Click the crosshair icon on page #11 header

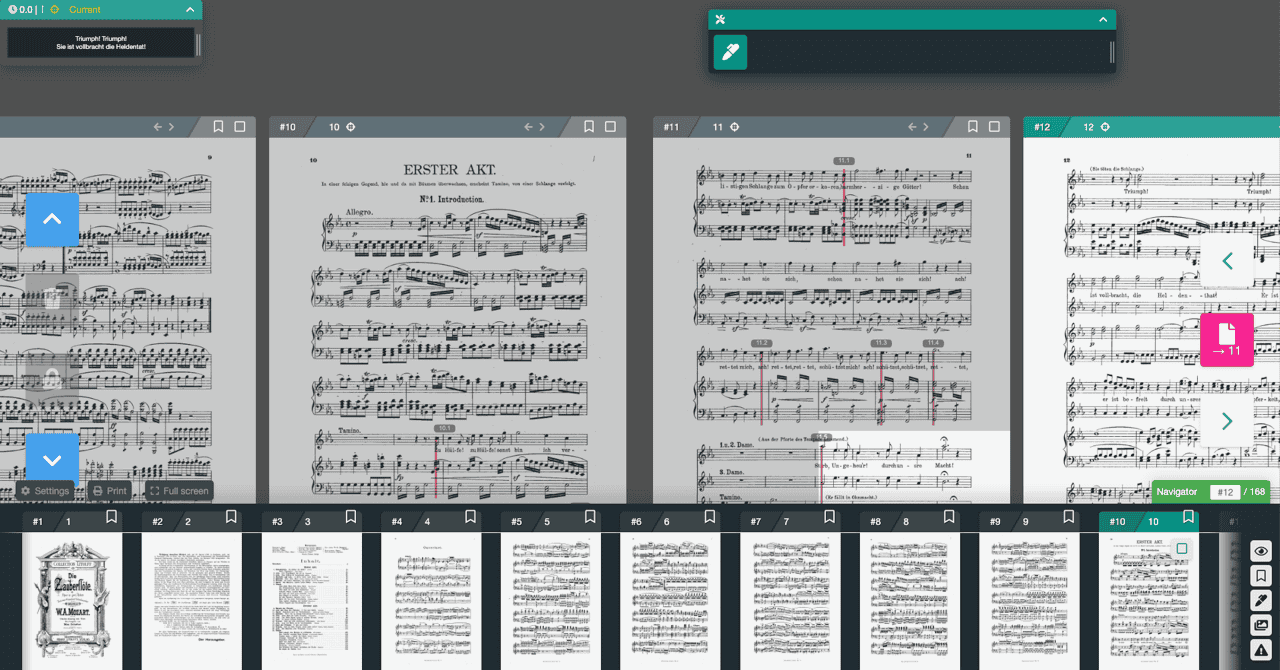point(734,127)
